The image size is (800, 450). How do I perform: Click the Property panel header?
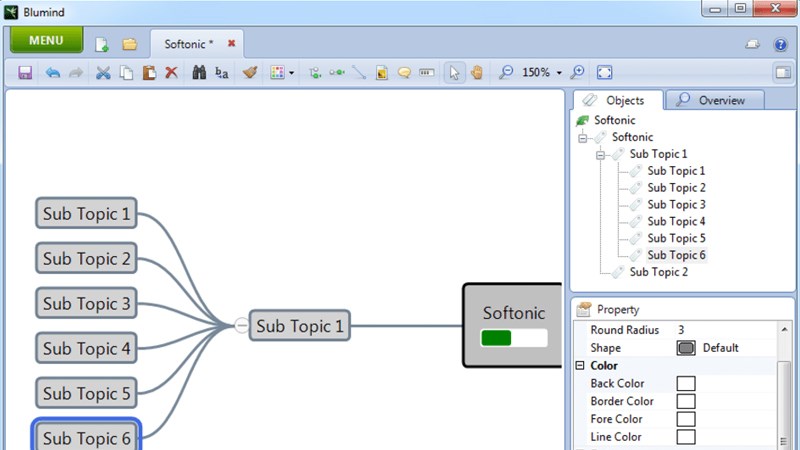[682, 310]
